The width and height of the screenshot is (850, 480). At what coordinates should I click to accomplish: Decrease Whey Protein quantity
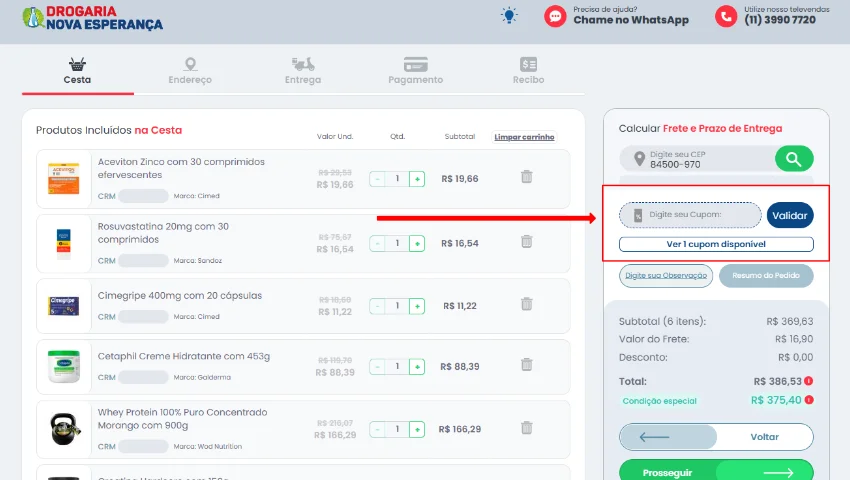pyautogui.click(x=377, y=430)
